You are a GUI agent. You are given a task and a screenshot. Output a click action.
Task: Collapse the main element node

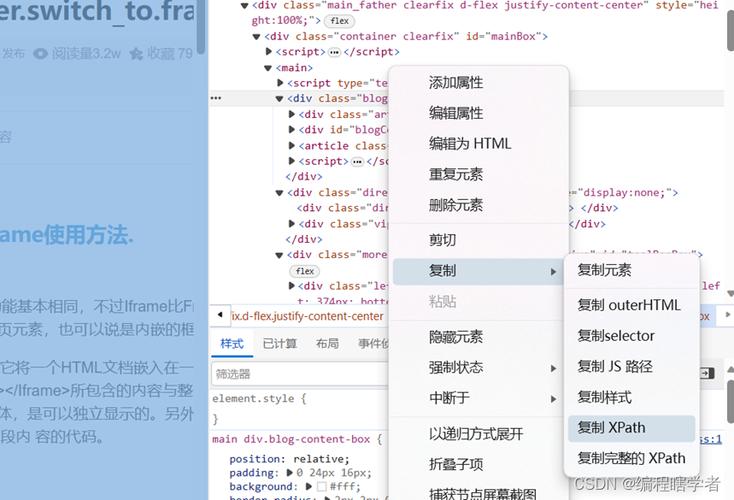[268, 68]
